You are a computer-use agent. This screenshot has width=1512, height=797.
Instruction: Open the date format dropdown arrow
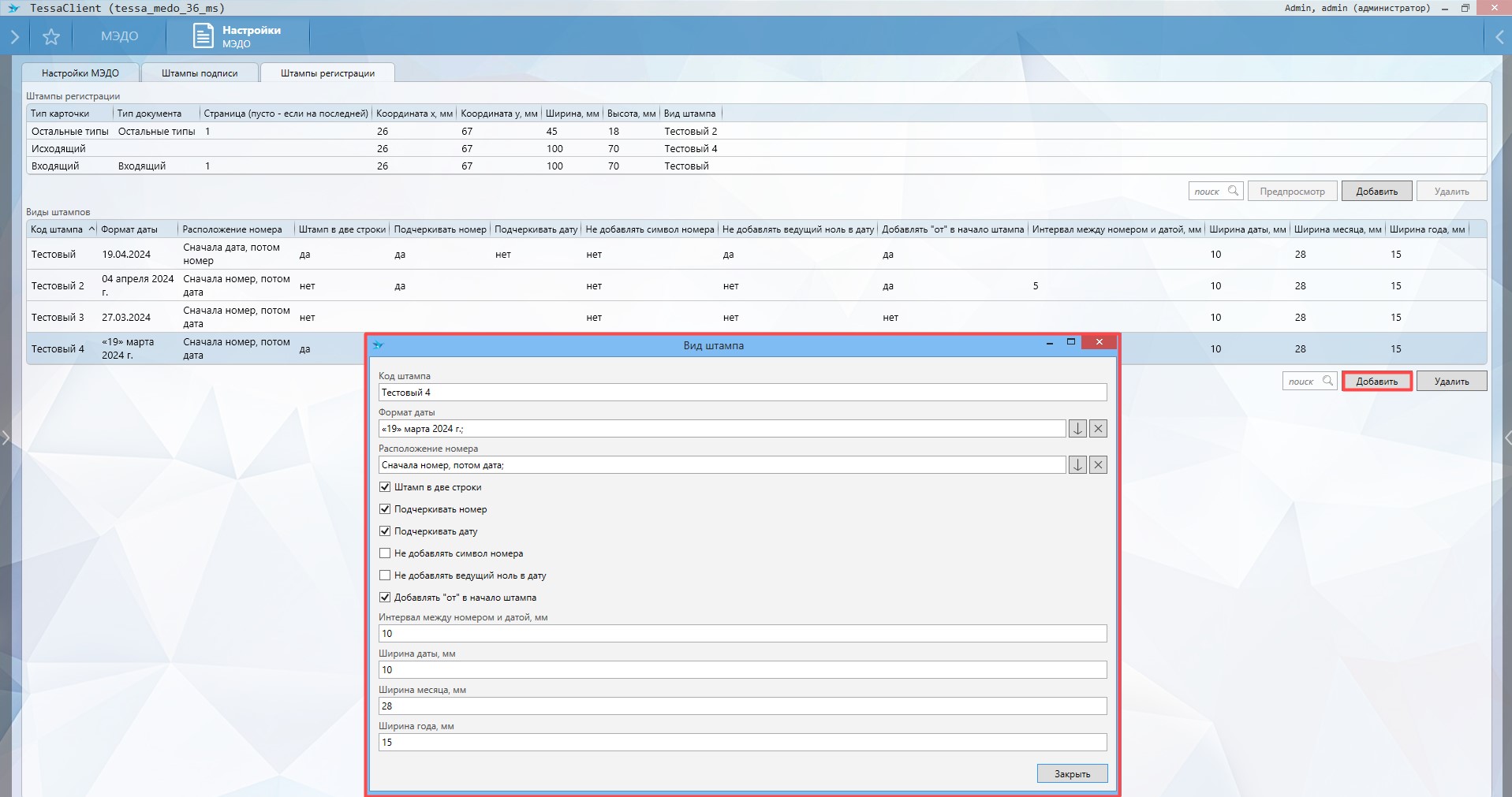pos(1077,429)
